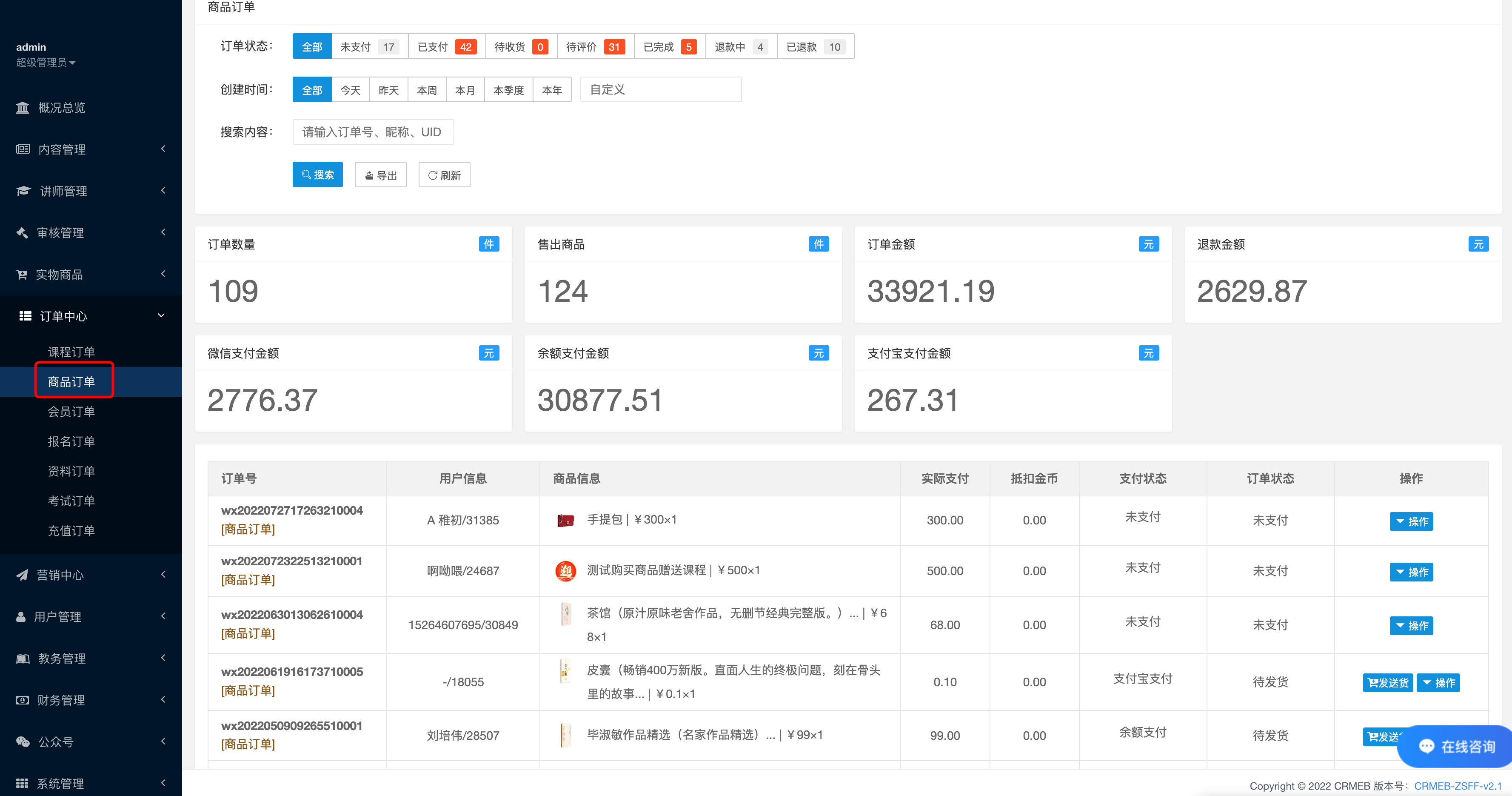Click the 教务管理 book icon
Screen dimensions: 1512x796
22,659
